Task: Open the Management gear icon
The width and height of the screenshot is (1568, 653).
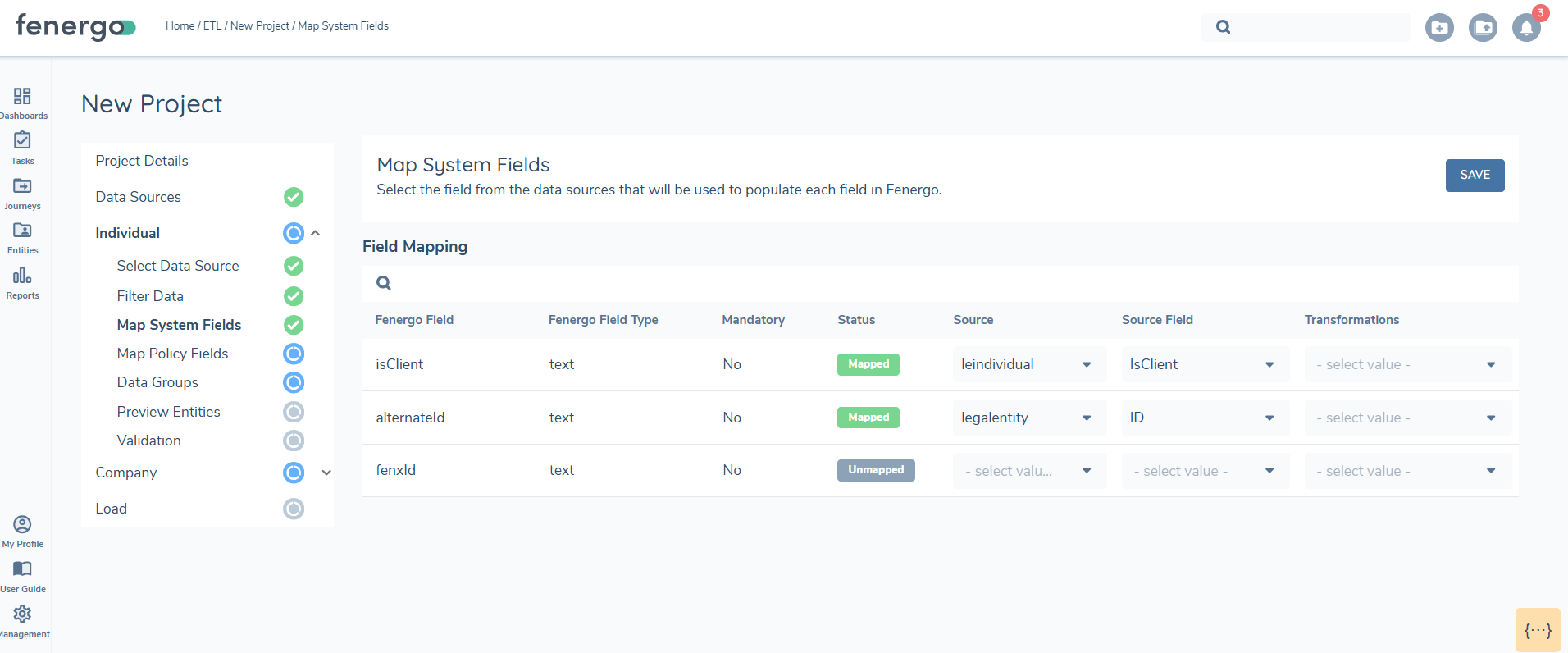Action: pyautogui.click(x=23, y=614)
